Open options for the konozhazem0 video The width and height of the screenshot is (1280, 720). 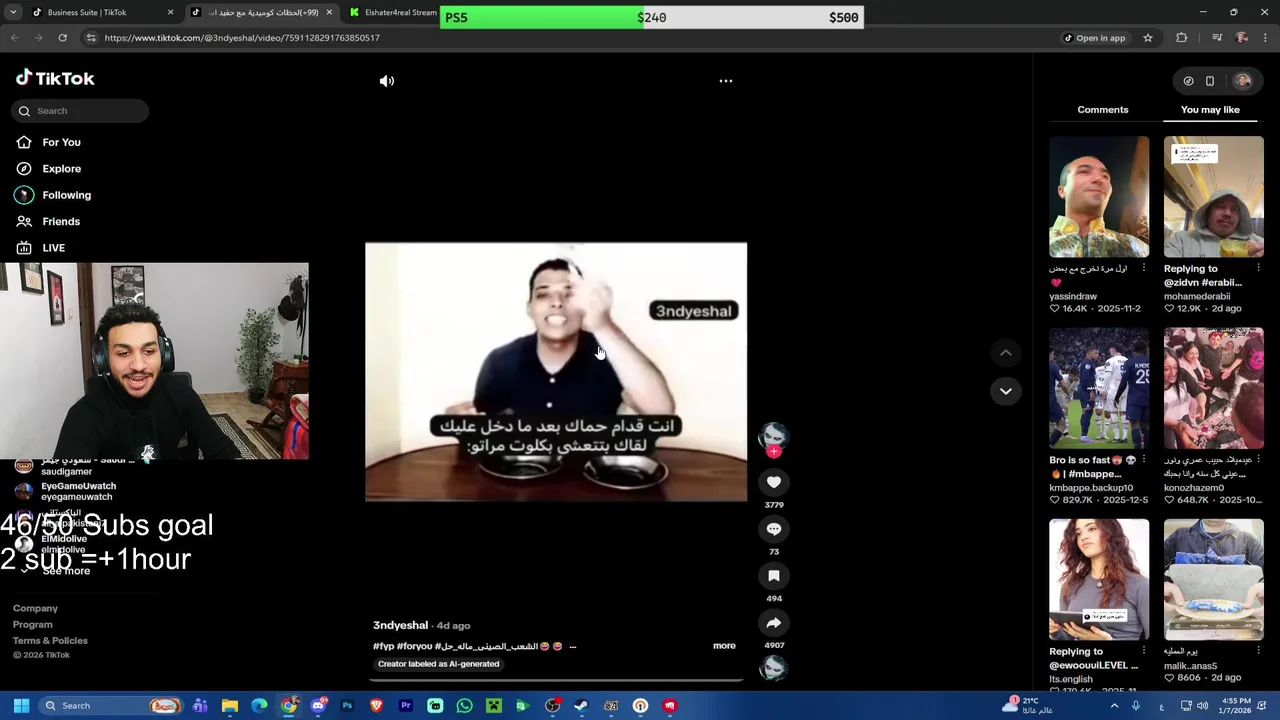pos(1258,460)
